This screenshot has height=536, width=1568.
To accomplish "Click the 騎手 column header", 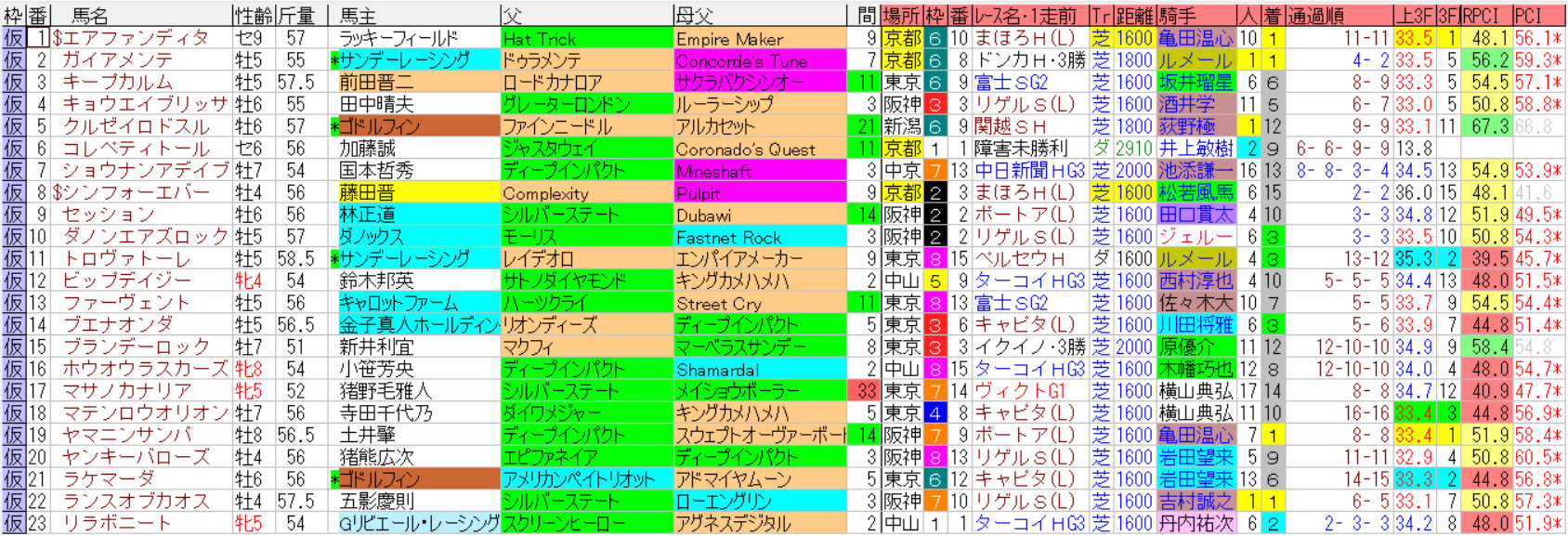I will 1178,15.
